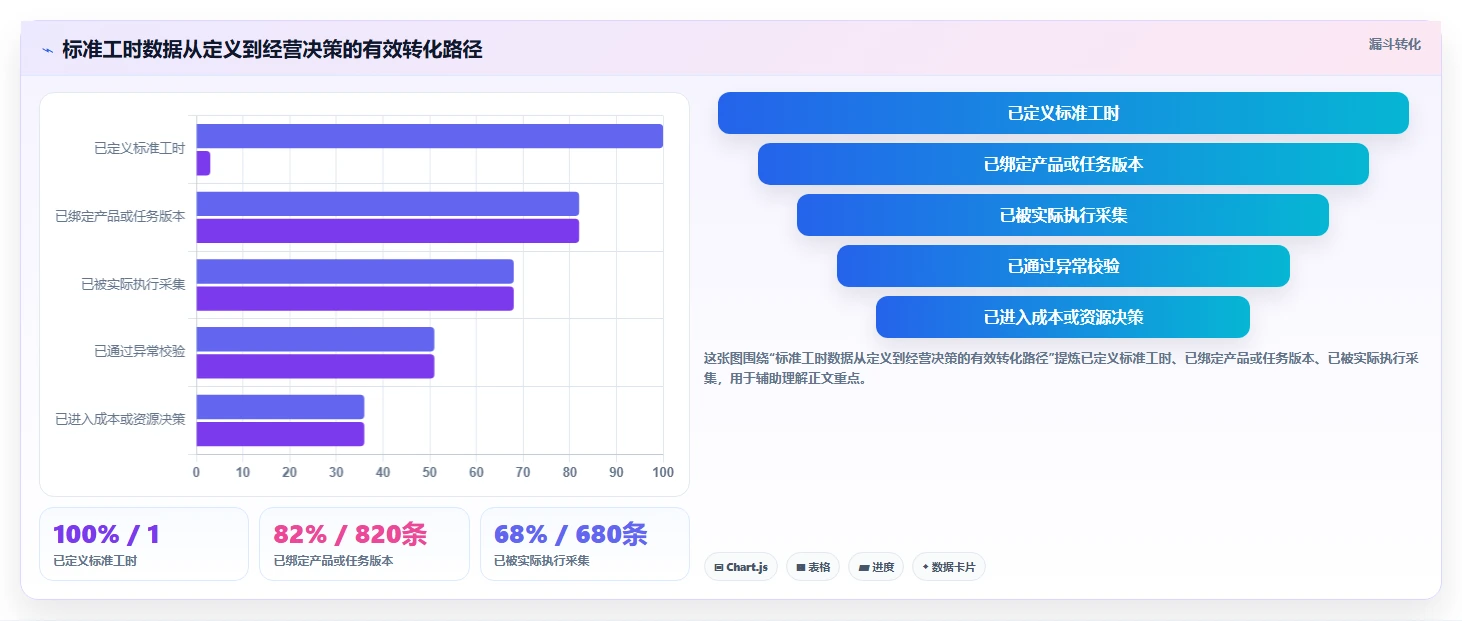Click the 已定义标准工时 funnel stage
The height and width of the screenshot is (621, 1462).
pos(1063,113)
